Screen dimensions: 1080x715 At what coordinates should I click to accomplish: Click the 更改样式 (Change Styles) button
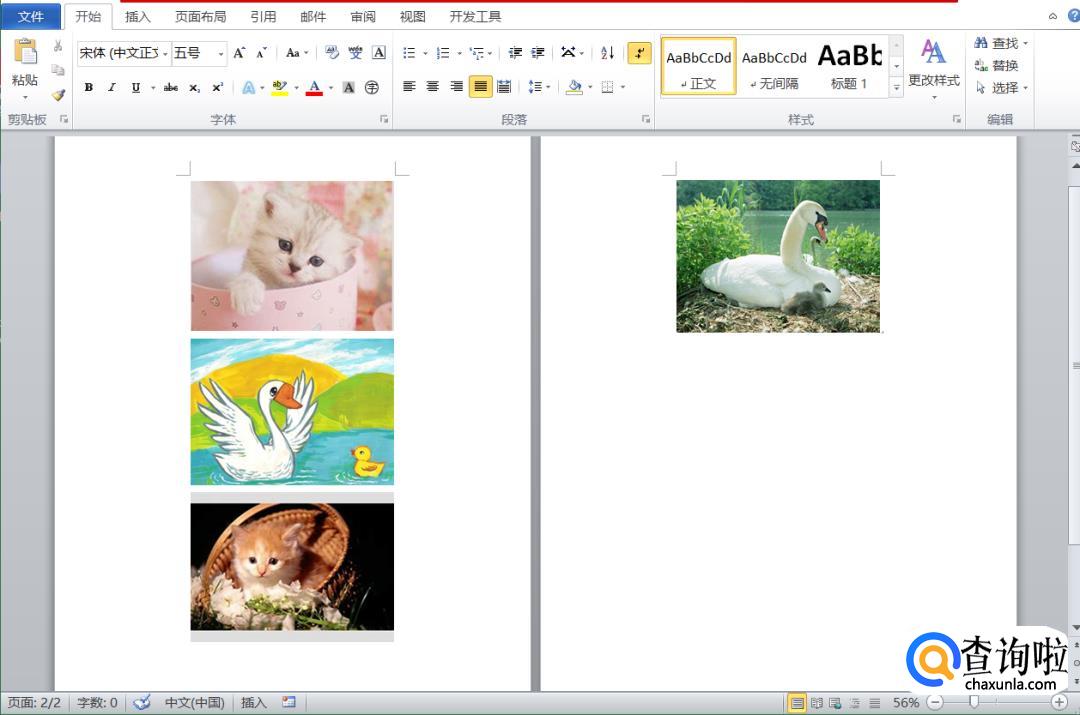pos(933,65)
